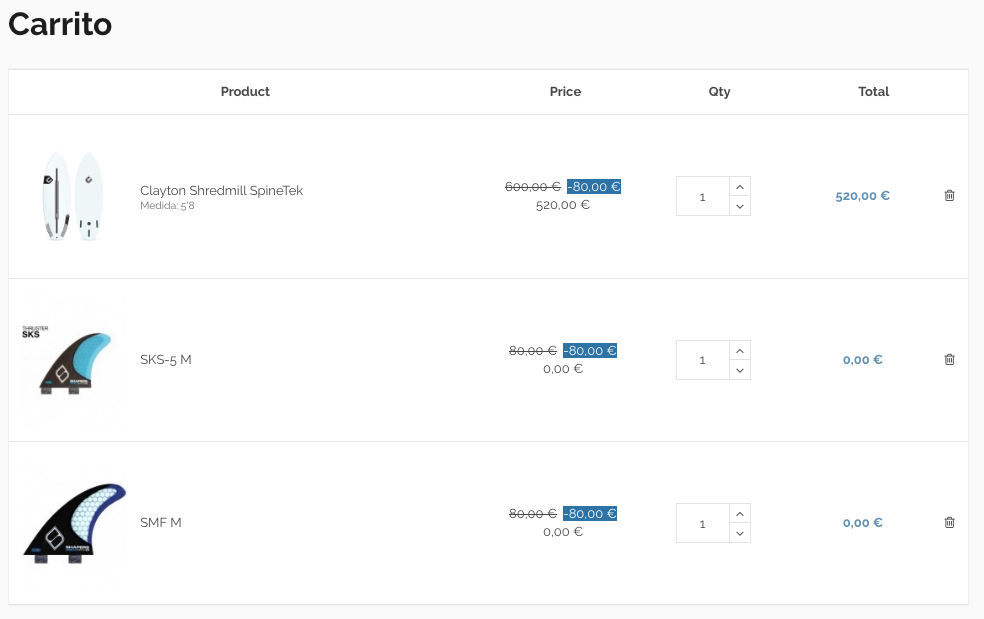Click struck-through 80,00 € price of SMF M
The height and width of the screenshot is (619, 984).
533,514
